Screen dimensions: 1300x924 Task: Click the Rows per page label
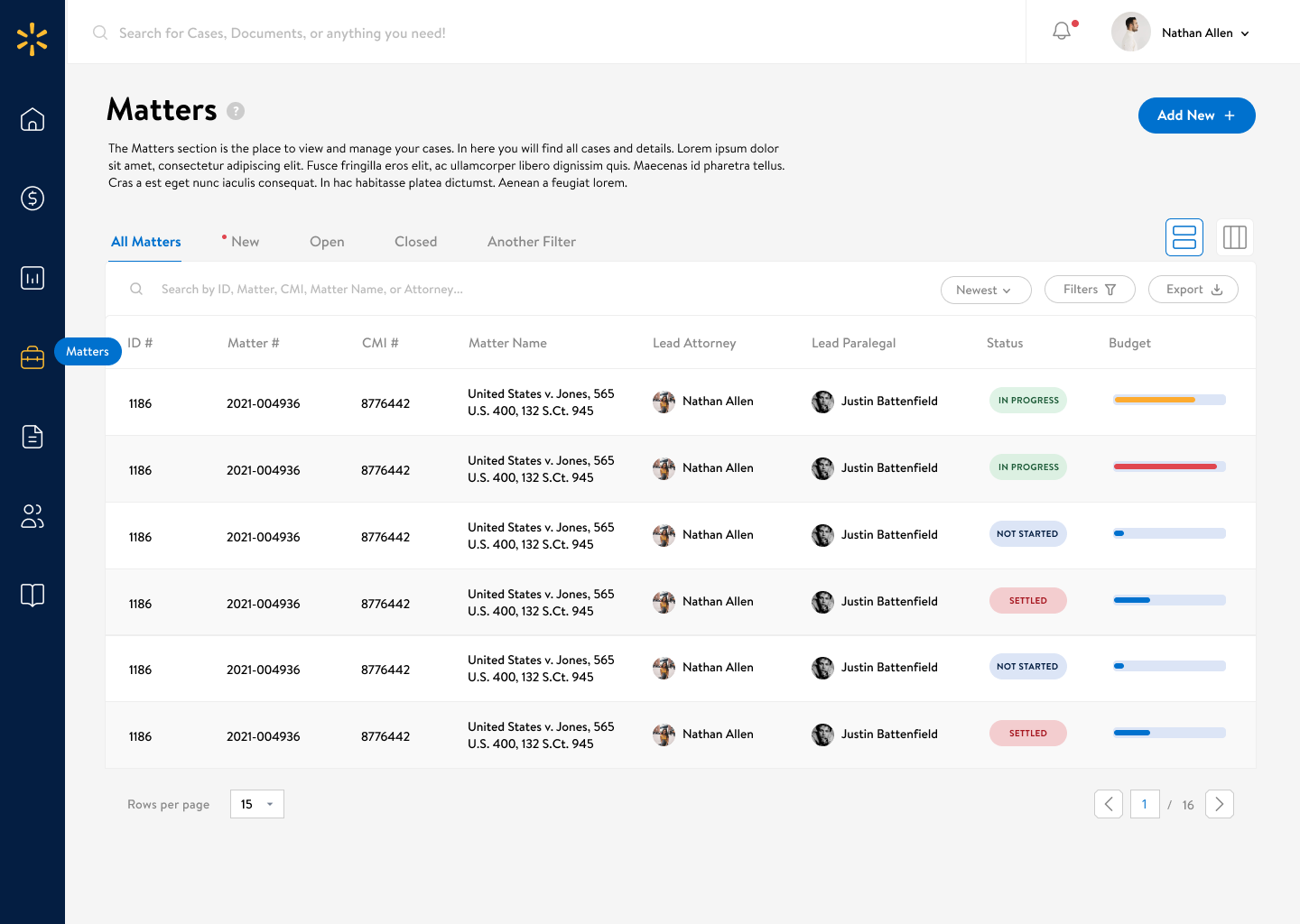point(169,804)
